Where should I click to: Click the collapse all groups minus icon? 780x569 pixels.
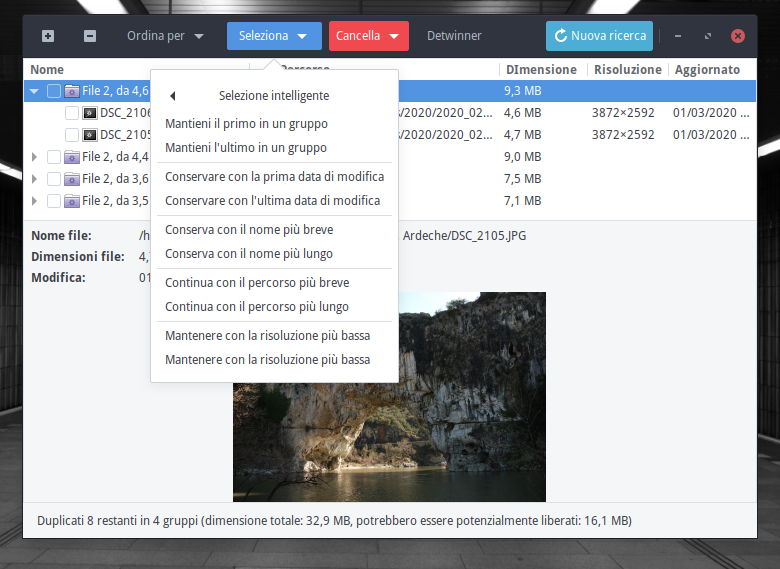(90, 36)
